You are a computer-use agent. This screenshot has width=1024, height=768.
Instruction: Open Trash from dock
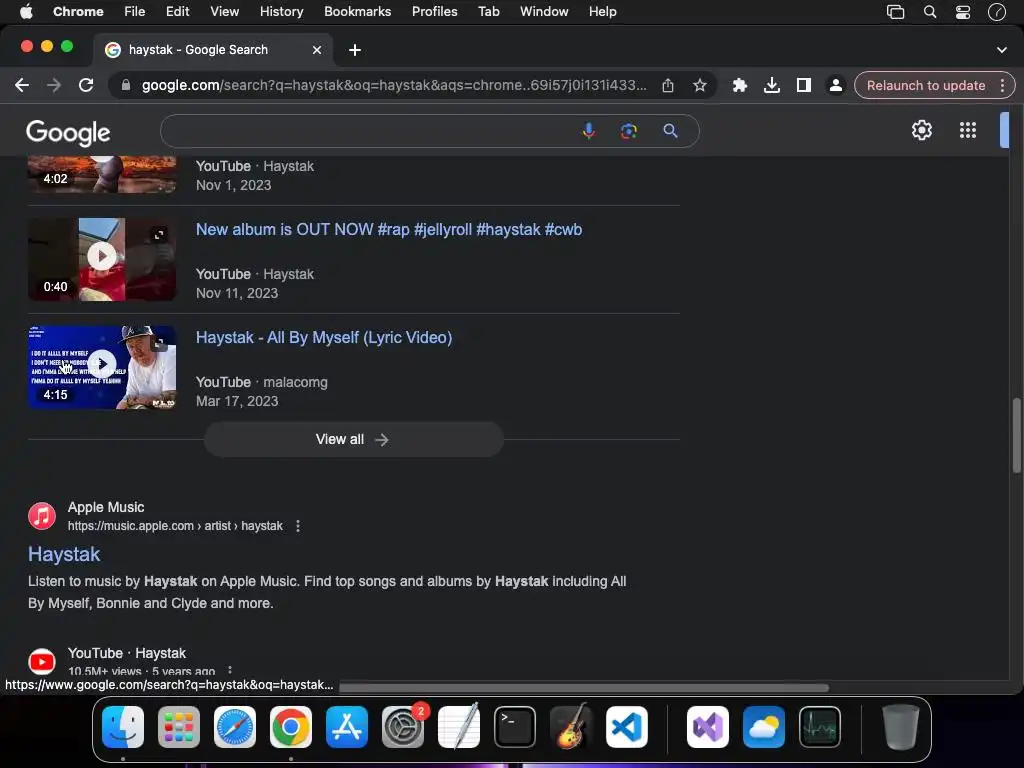(x=901, y=727)
